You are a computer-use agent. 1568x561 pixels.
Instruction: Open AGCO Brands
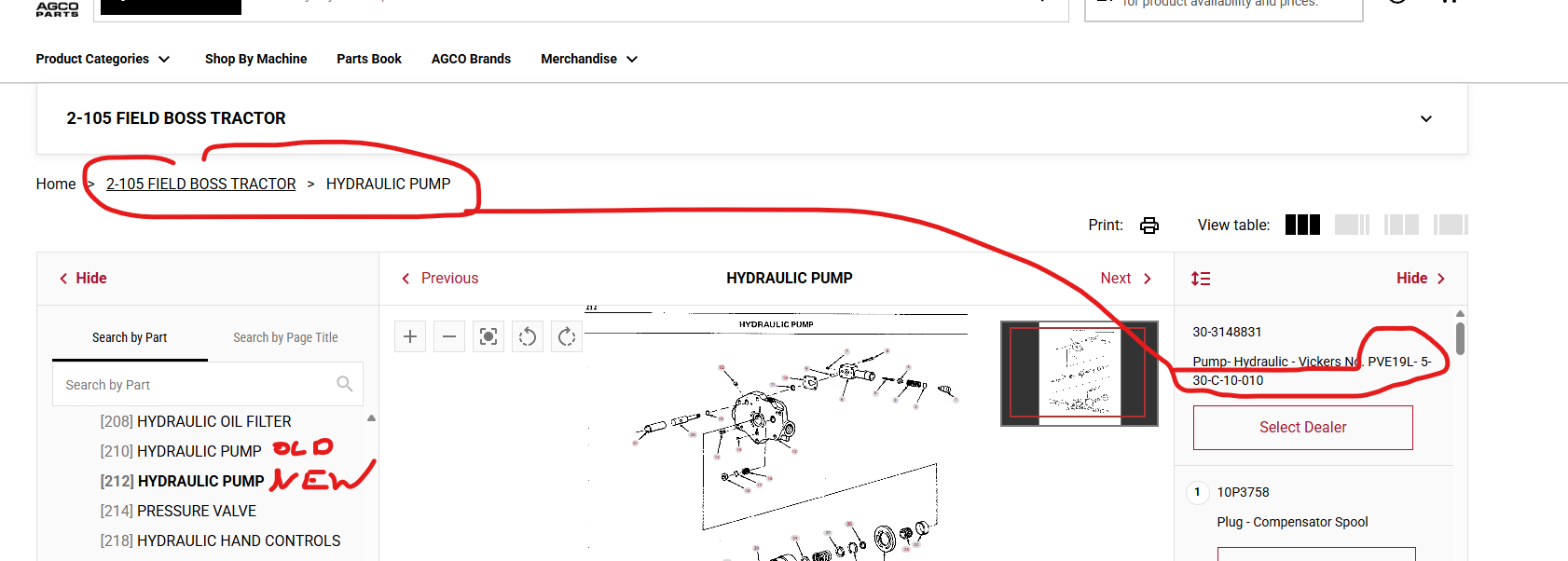point(471,59)
